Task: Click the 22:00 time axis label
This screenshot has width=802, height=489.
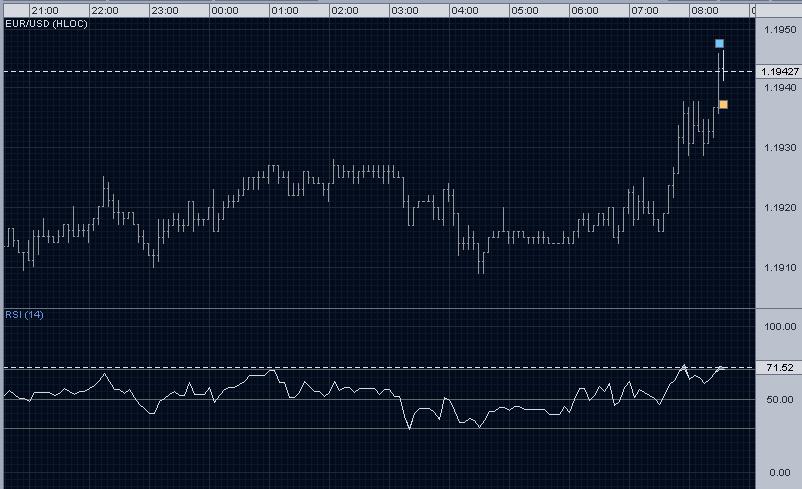Action: point(104,10)
